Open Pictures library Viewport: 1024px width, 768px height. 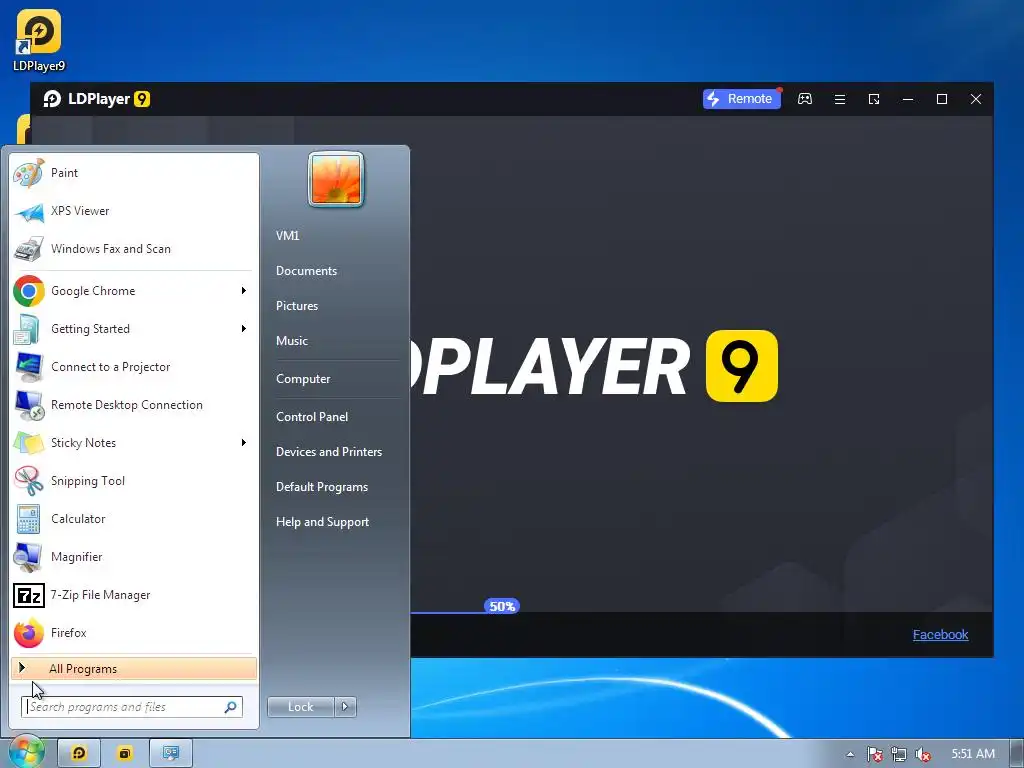pos(296,306)
